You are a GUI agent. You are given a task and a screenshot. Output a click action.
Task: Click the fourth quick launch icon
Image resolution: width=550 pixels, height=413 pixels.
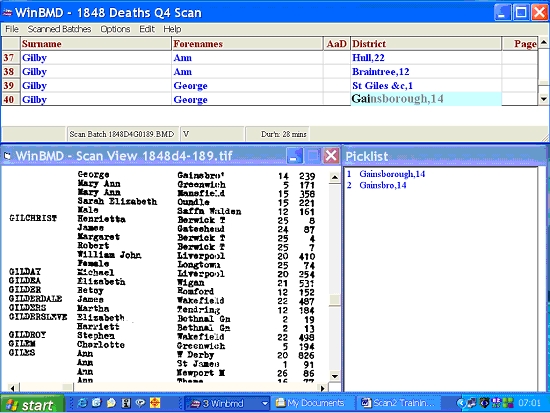coord(126,403)
